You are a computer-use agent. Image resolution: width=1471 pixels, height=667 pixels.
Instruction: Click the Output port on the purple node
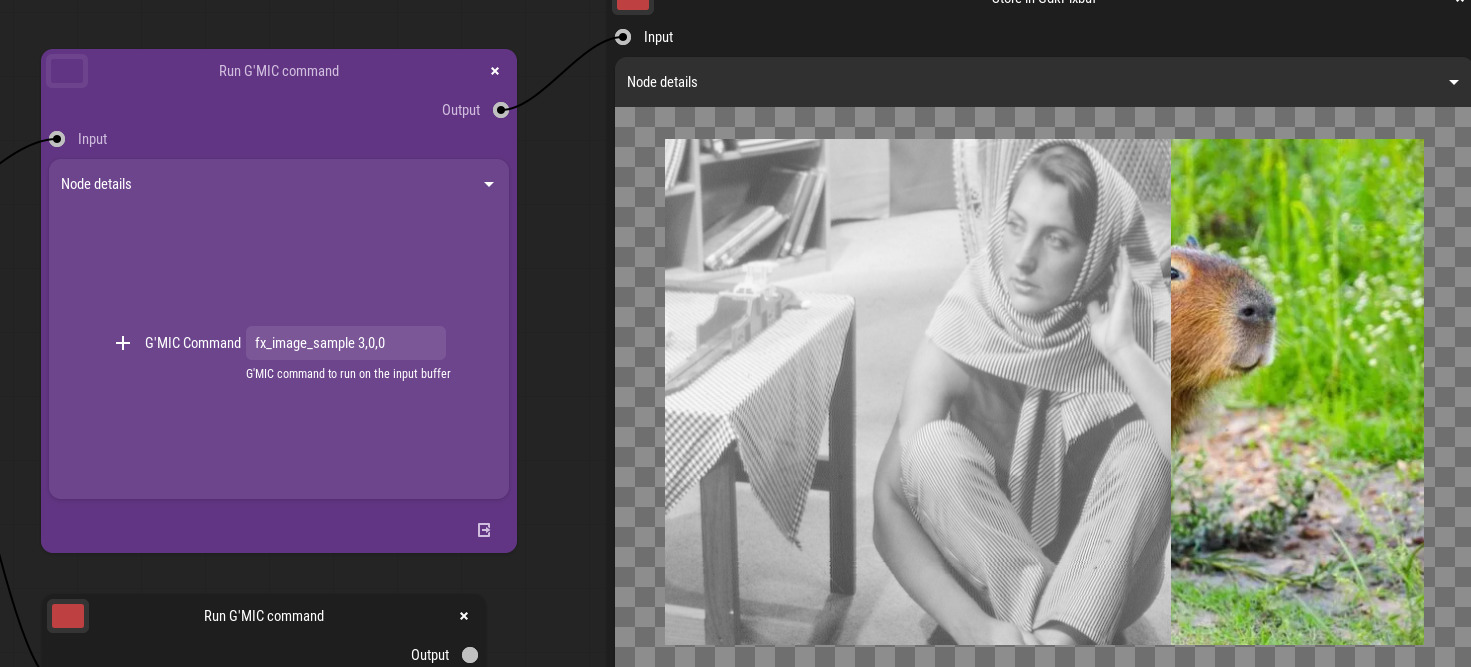click(501, 110)
